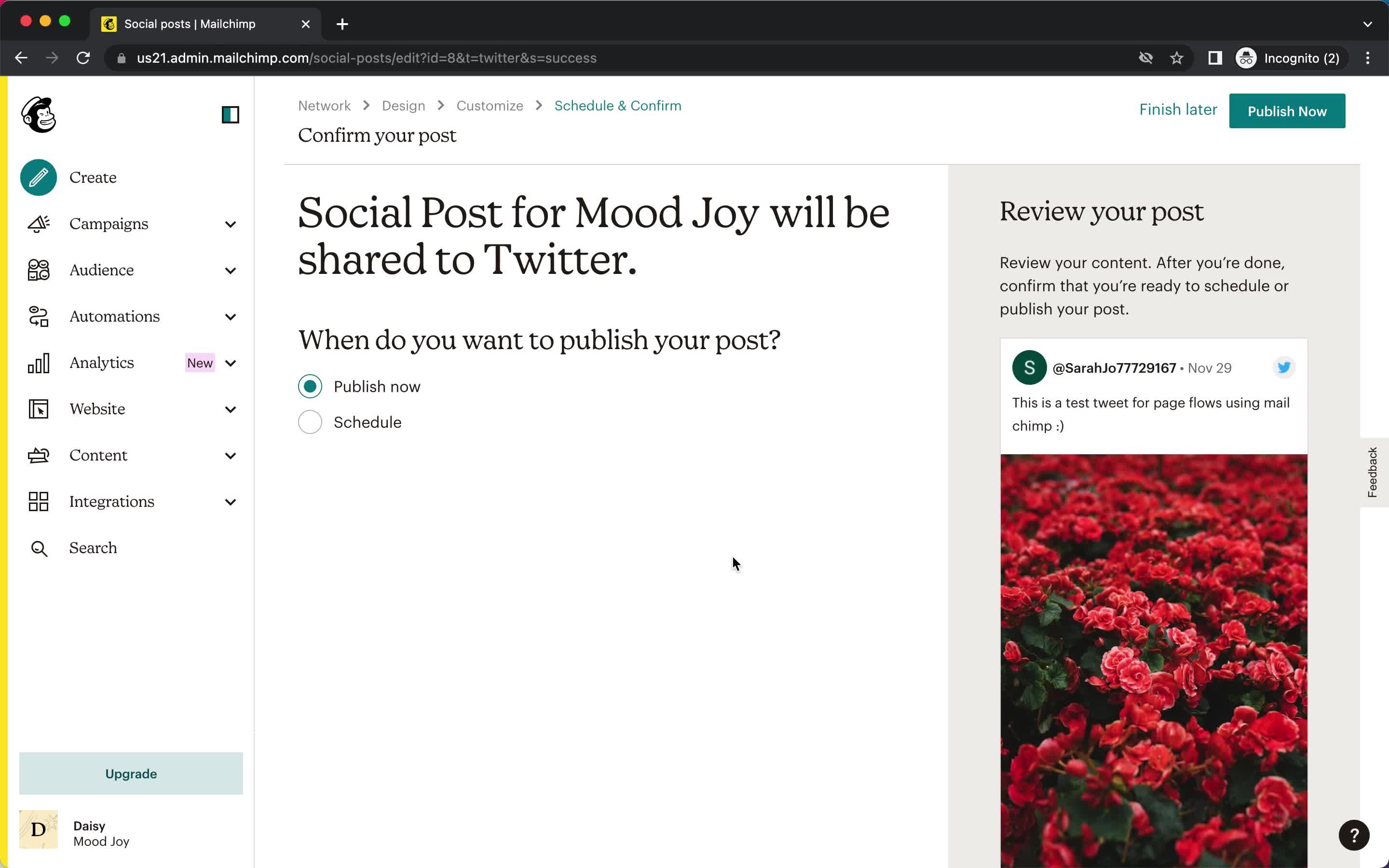
Task: Toggle the Twitter connection icon
Action: click(1284, 367)
